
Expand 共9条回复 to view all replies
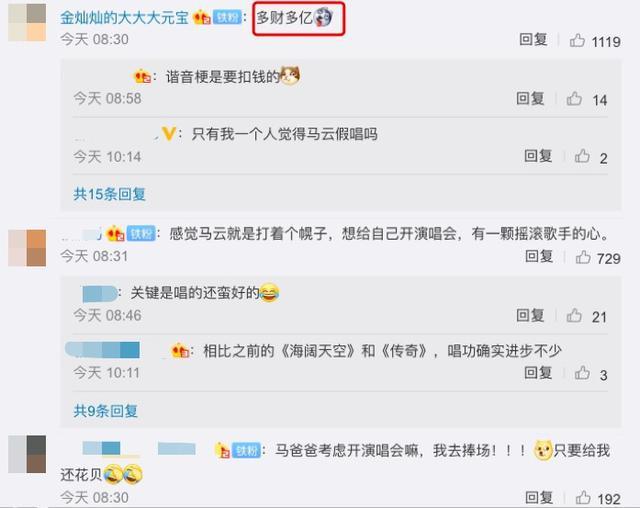105,410
